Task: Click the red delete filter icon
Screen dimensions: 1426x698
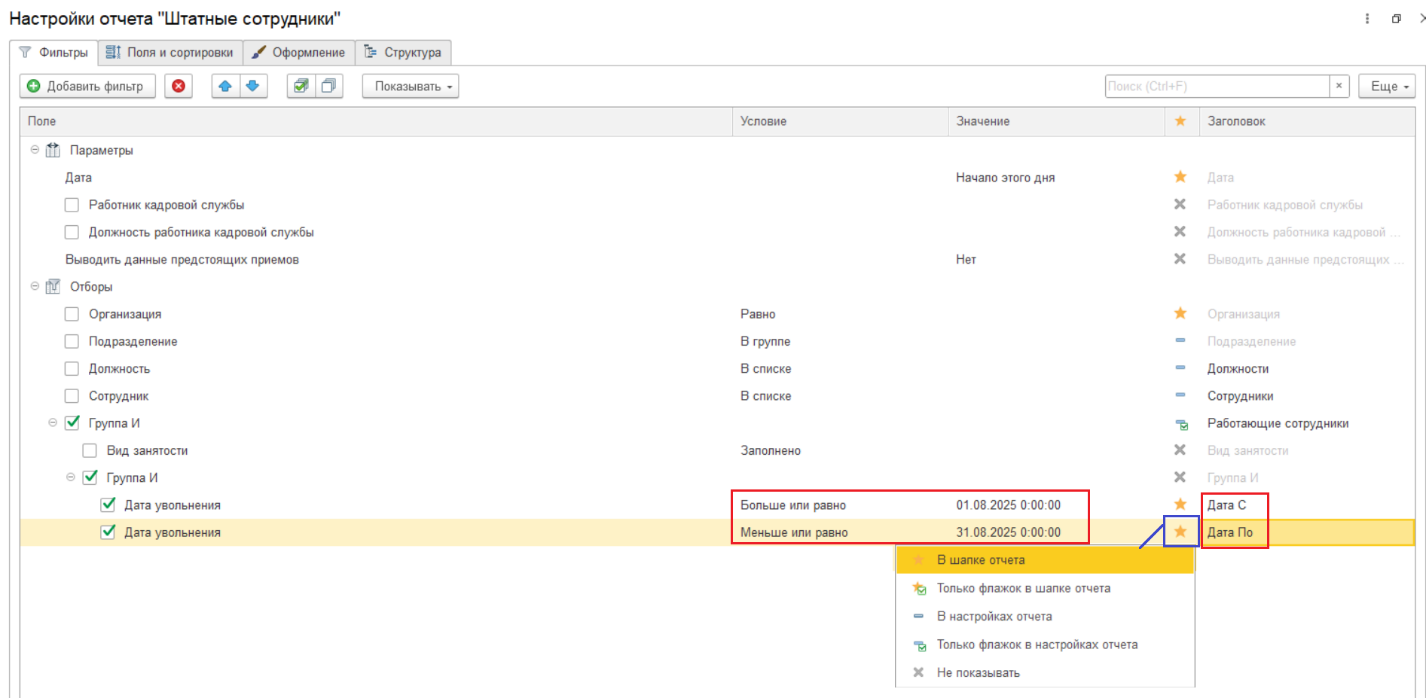Action: 179,86
